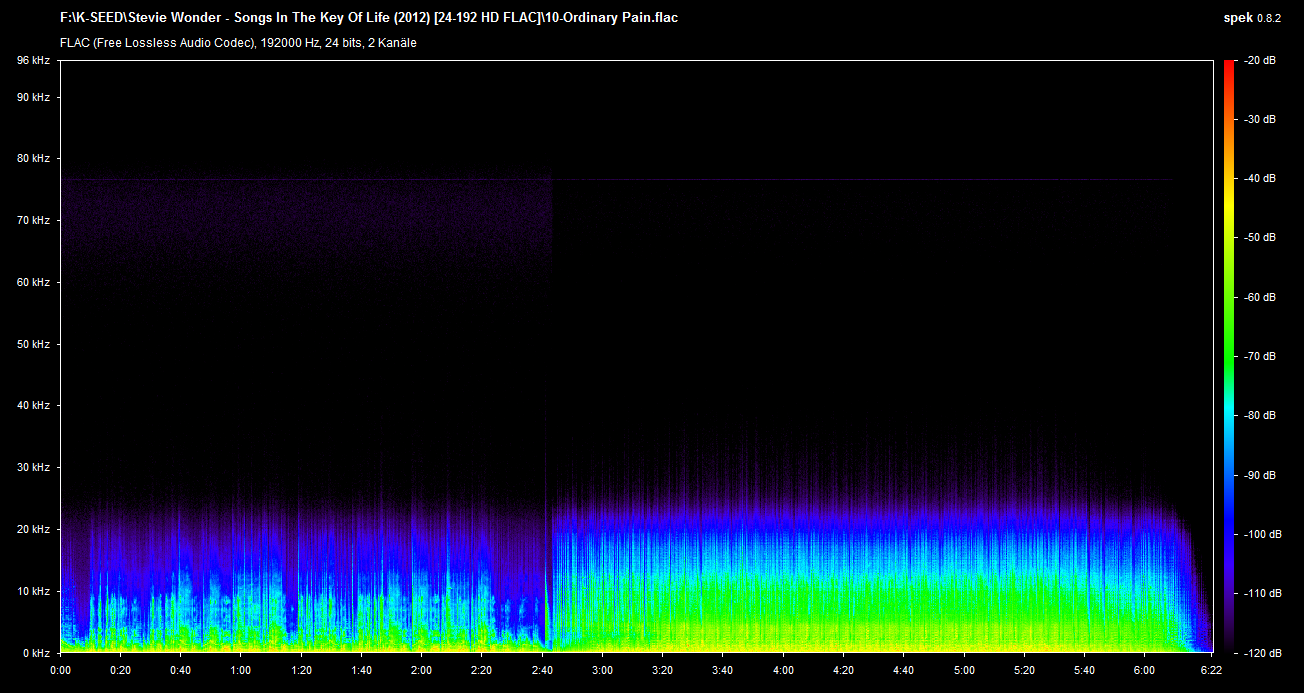Click the 5:20 time axis label
The height and width of the screenshot is (693, 1304).
tap(1024, 670)
